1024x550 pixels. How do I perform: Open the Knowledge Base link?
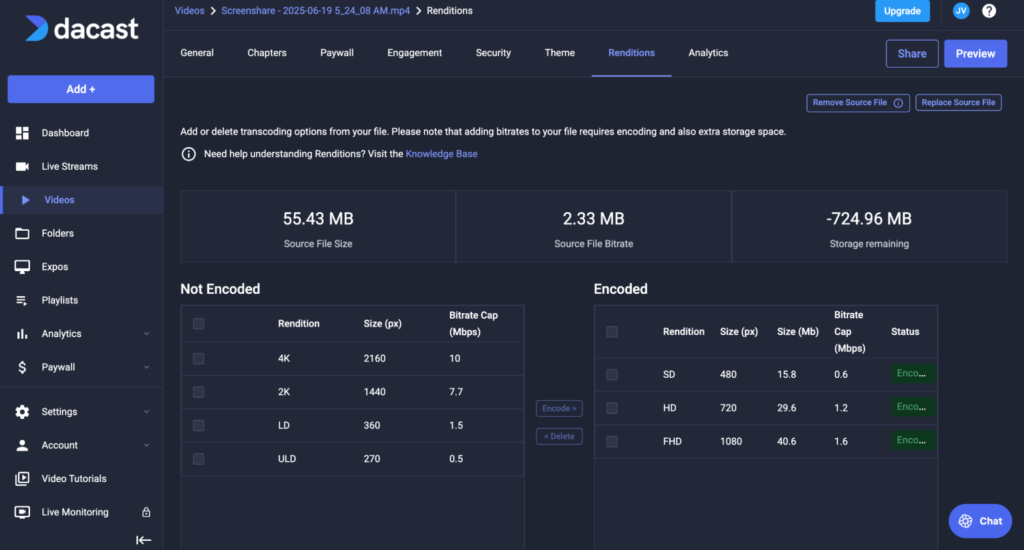point(441,154)
